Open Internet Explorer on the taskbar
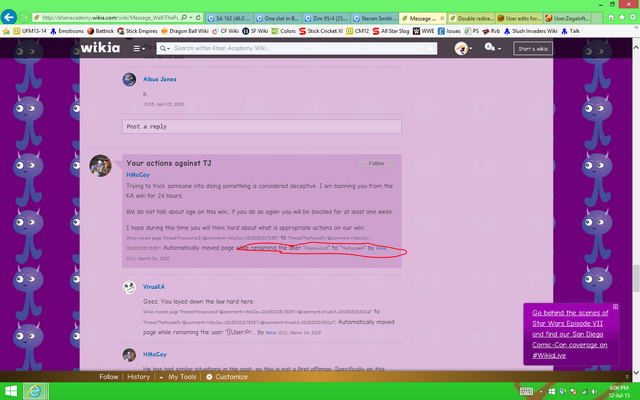 (35, 391)
